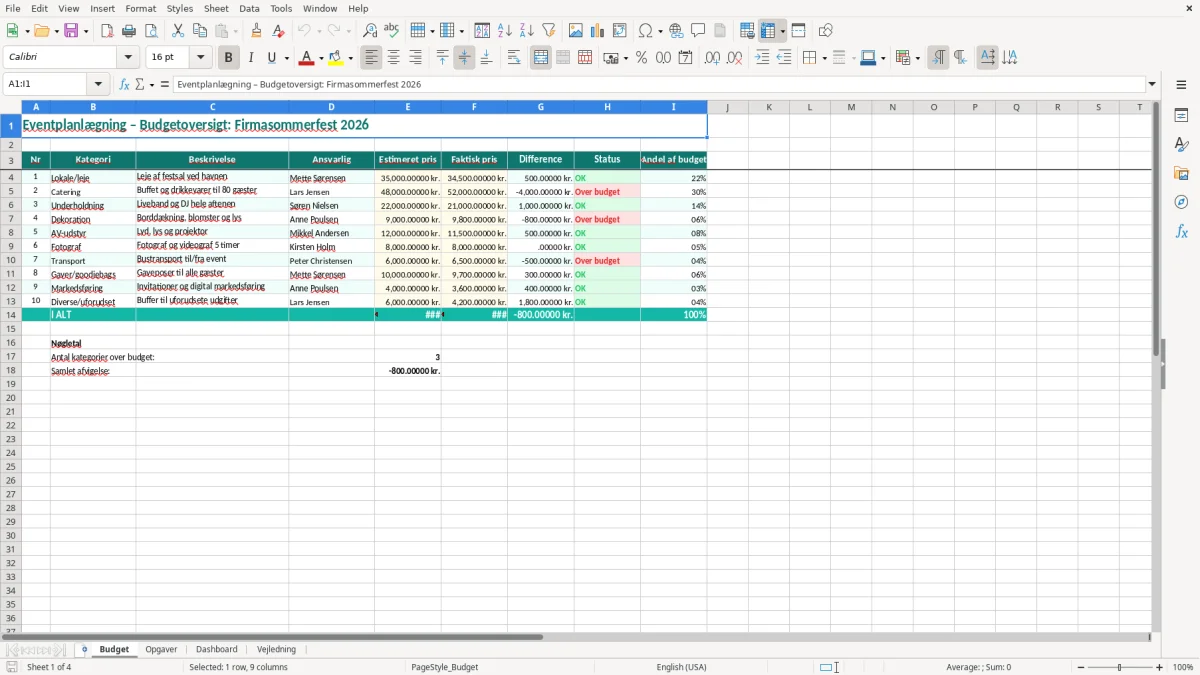Click the formula input line
This screenshot has width=1200, height=675.
659,85
